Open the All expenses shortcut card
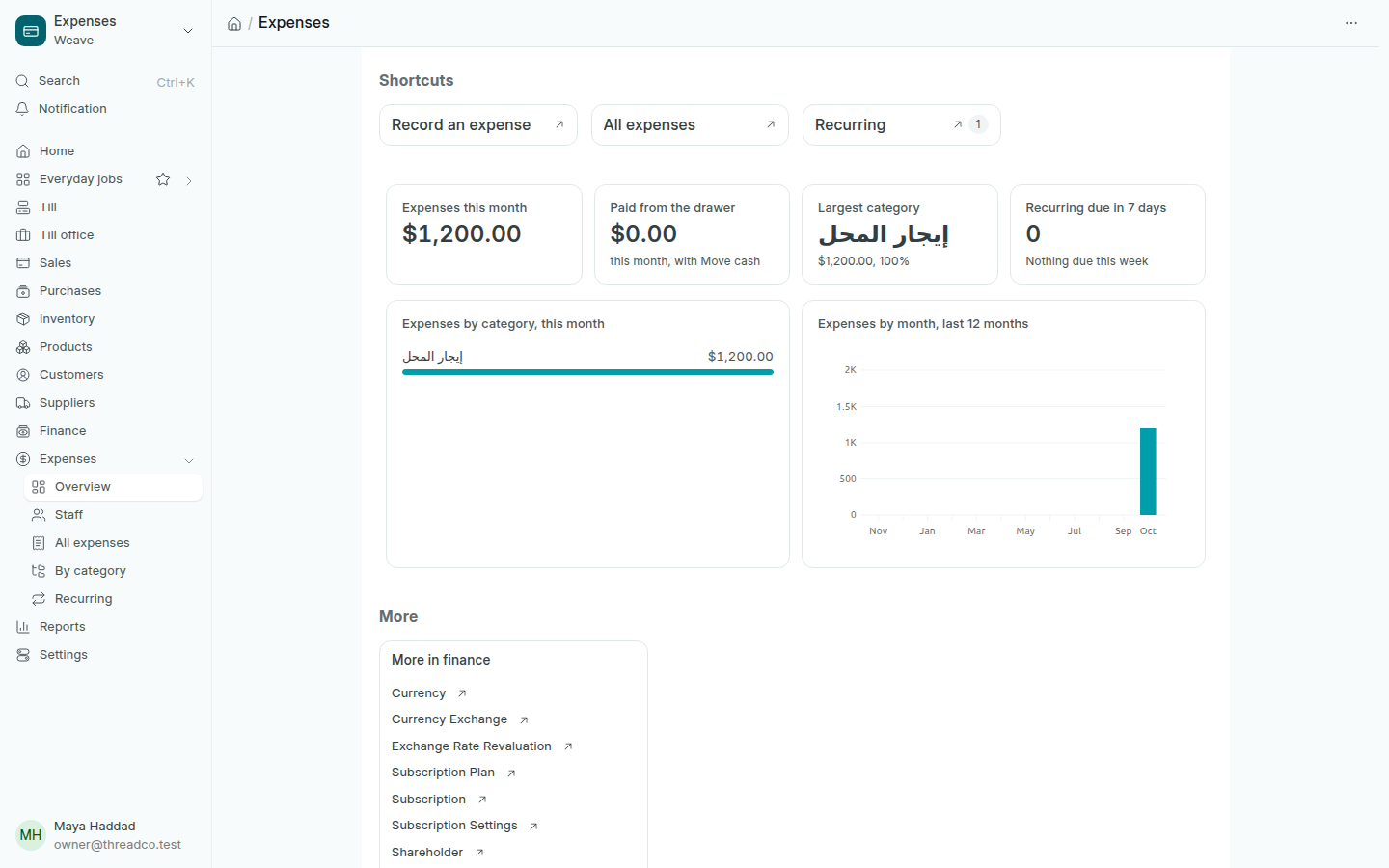Screen dimensions: 1389x868 690,125
